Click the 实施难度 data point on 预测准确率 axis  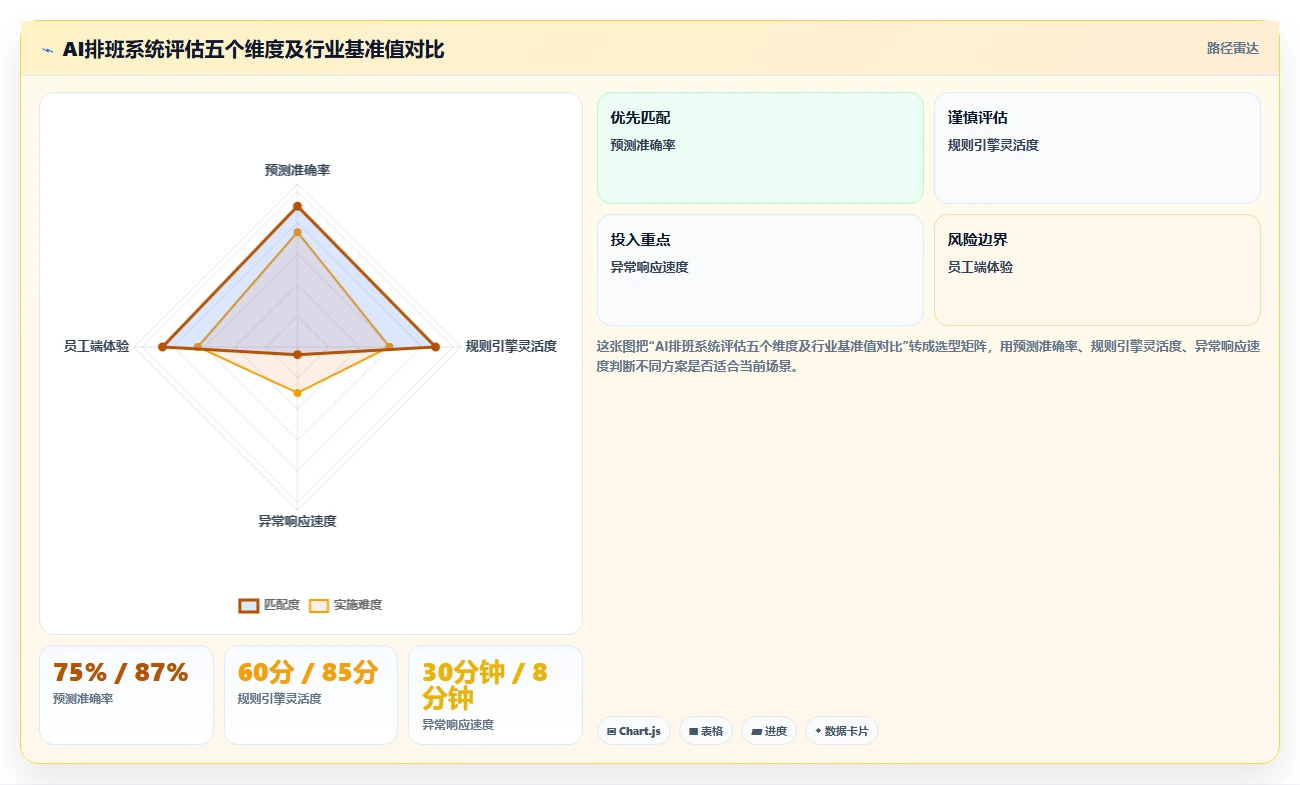tap(297, 232)
